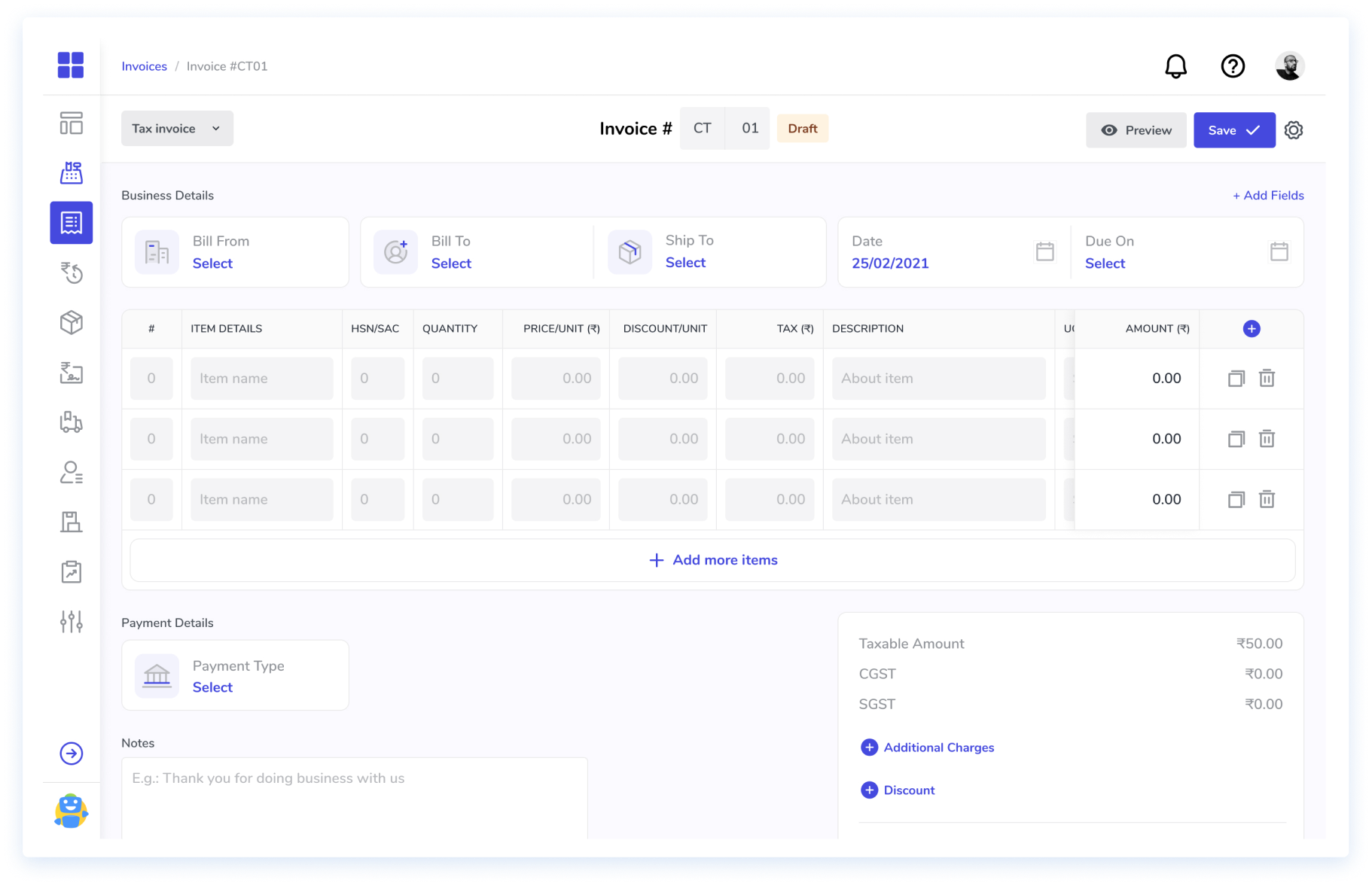Image resolution: width=1372 pixels, height=886 pixels.
Task: Click Add more items
Action: click(712, 560)
